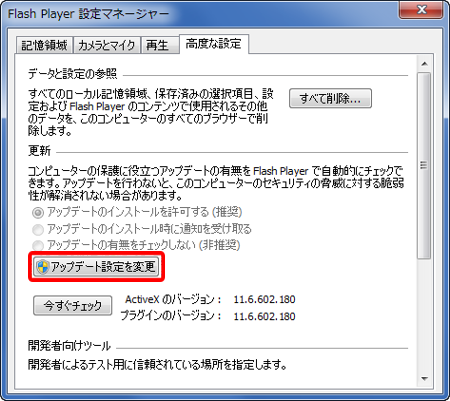Click the プラグインのバージョン label
The image size is (450, 401).
(171, 315)
